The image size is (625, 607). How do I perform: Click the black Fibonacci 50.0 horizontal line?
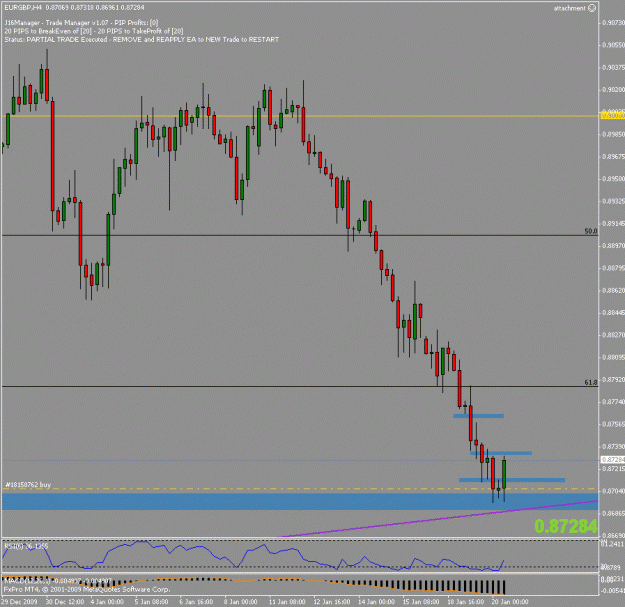coord(300,236)
